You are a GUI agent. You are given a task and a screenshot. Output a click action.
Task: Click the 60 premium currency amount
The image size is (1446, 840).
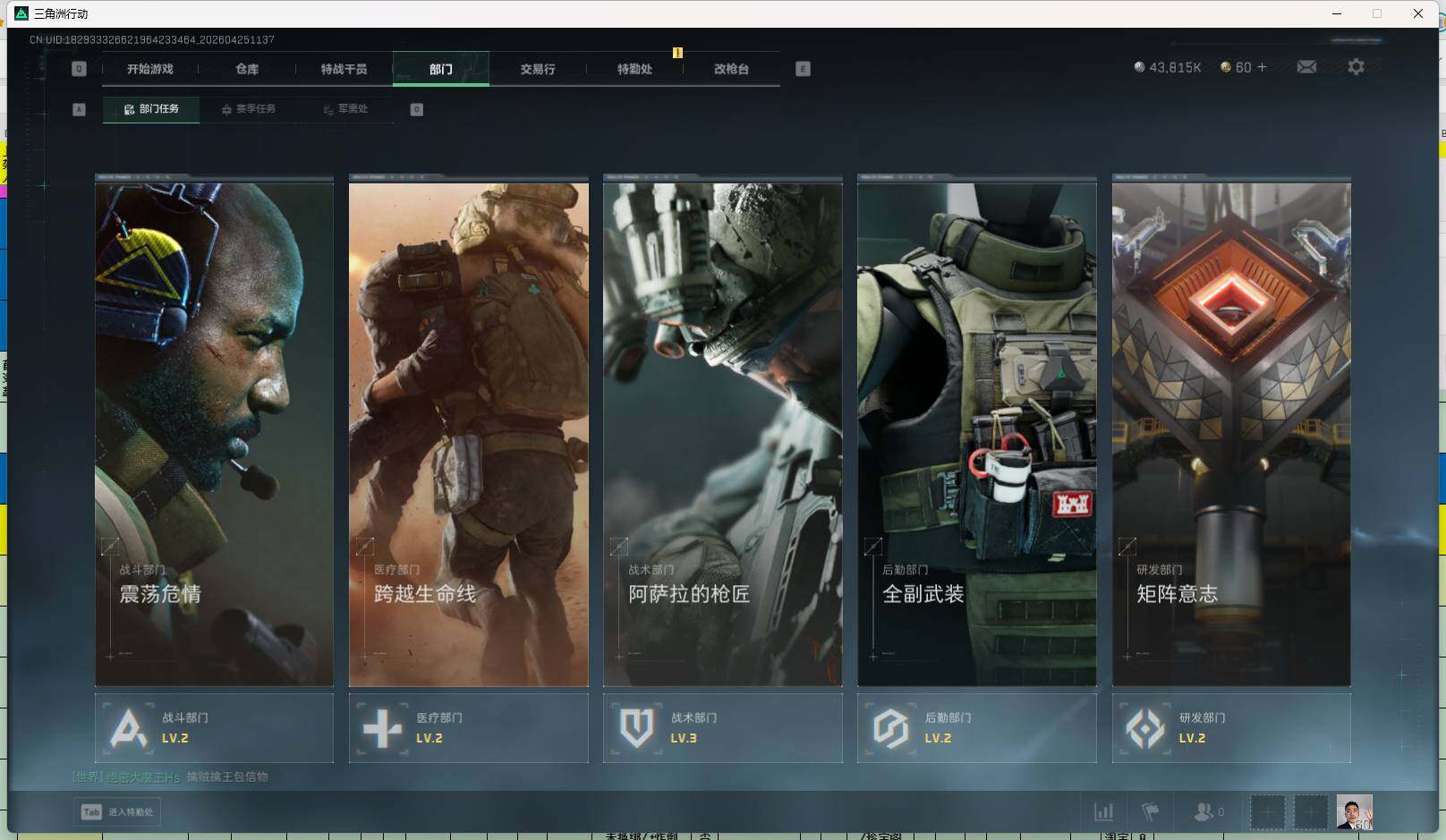1243,67
